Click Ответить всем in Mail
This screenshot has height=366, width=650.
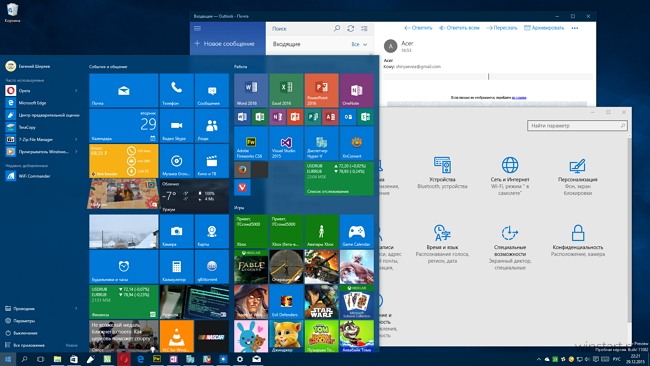[459, 28]
